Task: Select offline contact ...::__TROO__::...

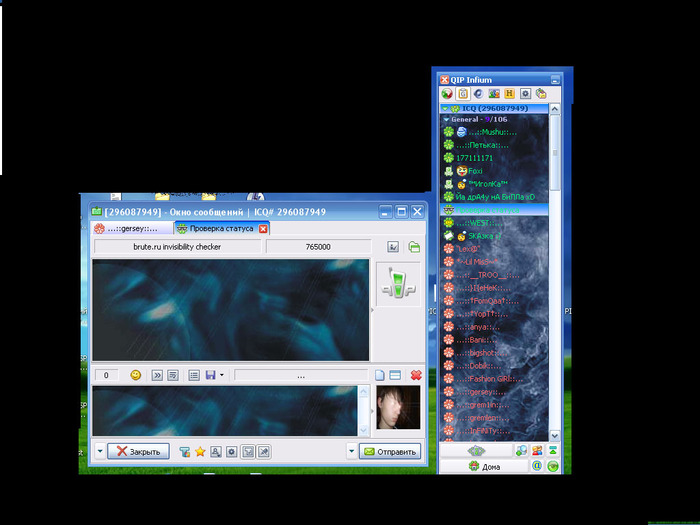Action: pyautogui.click(x=494, y=275)
